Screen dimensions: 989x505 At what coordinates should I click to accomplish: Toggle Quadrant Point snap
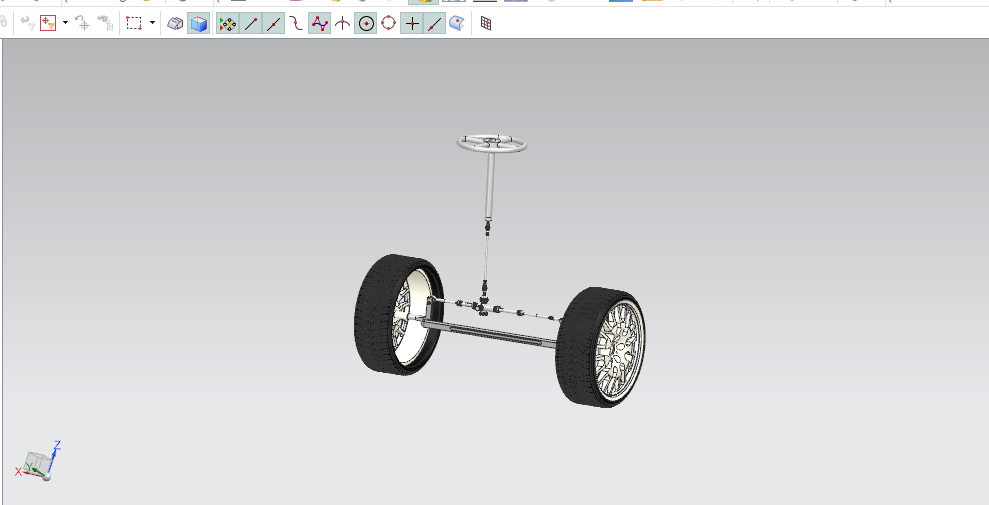pyautogui.click(x=389, y=24)
